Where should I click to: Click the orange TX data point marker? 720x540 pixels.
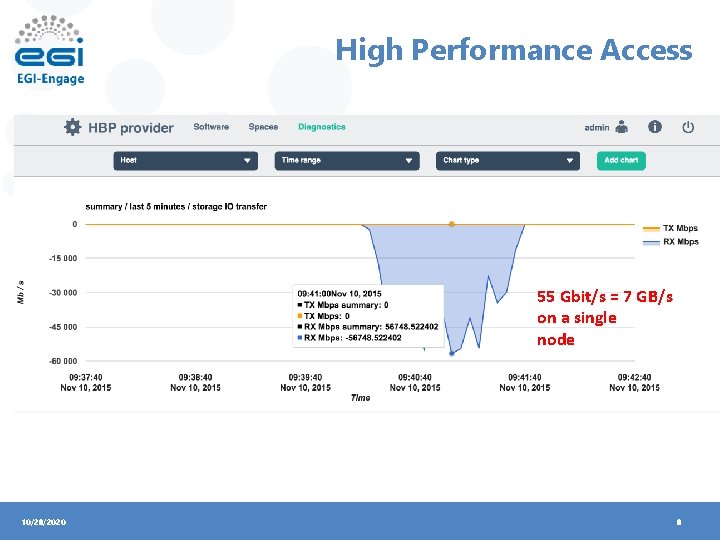coord(452,224)
